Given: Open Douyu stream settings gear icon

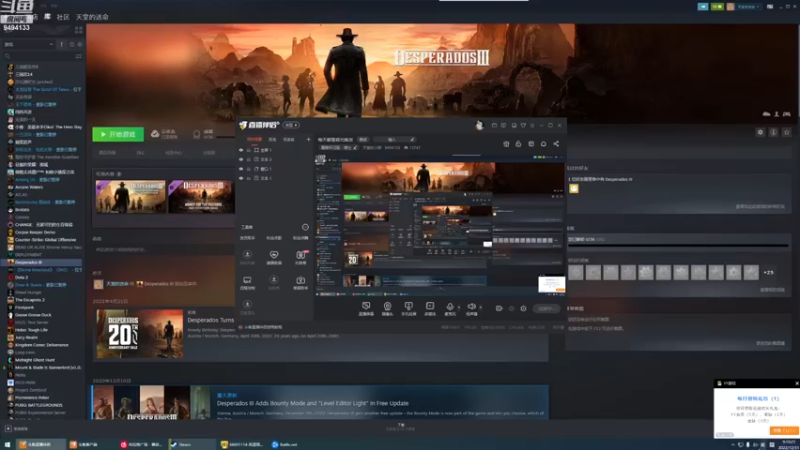Looking at the screenshot, I should tap(523, 308).
